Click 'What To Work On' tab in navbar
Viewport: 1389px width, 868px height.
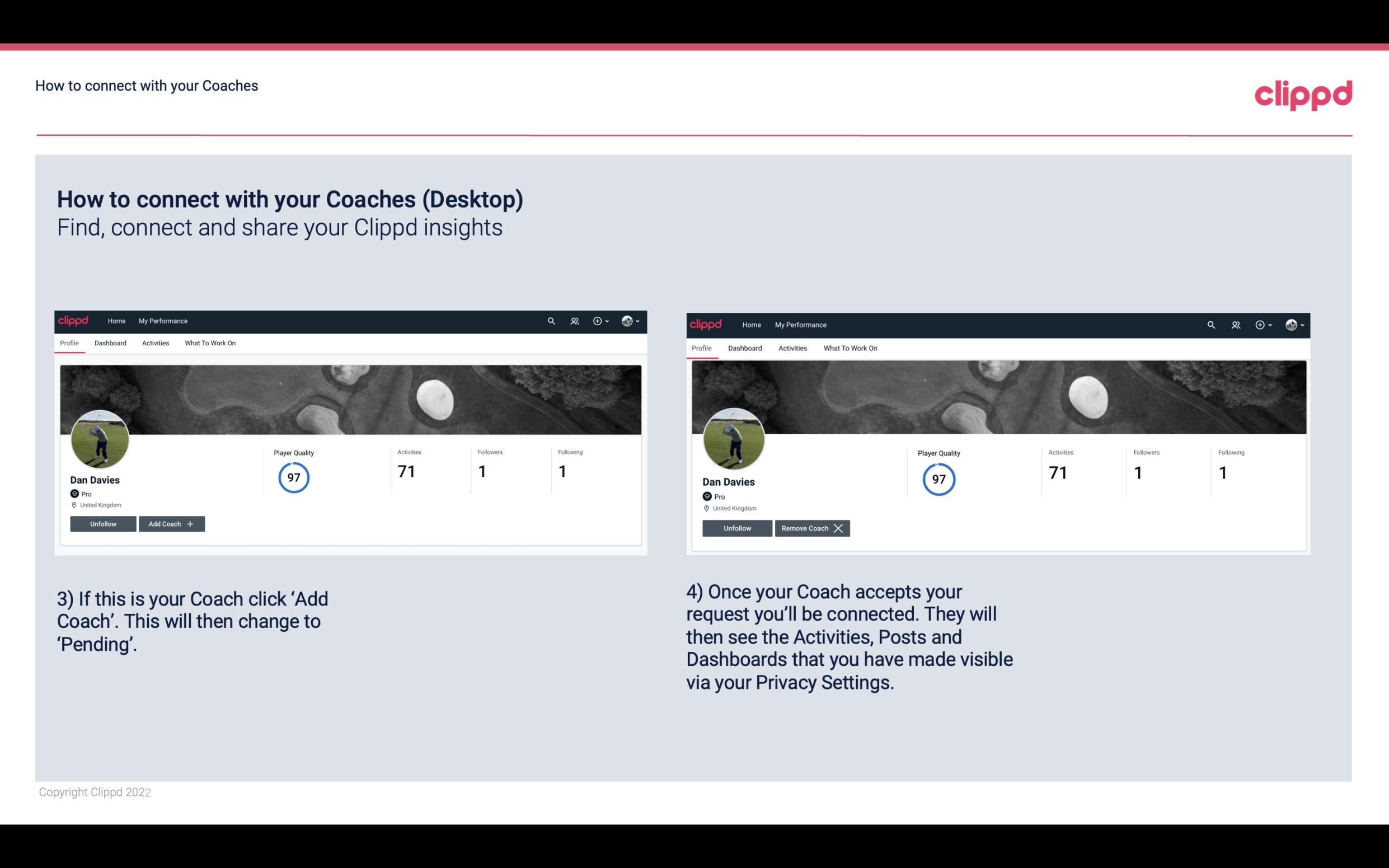209,343
